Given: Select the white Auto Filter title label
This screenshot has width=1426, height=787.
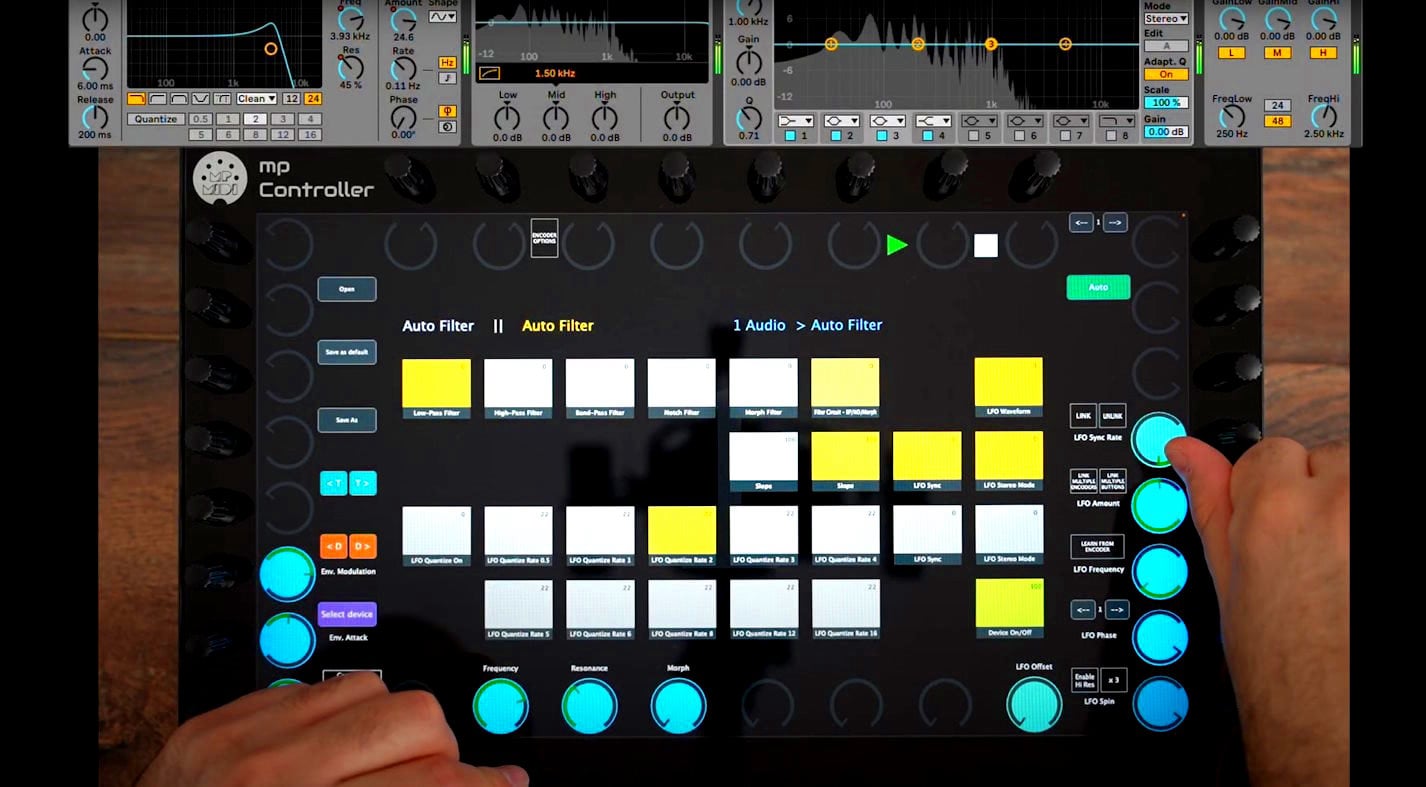Looking at the screenshot, I should 438,326.
